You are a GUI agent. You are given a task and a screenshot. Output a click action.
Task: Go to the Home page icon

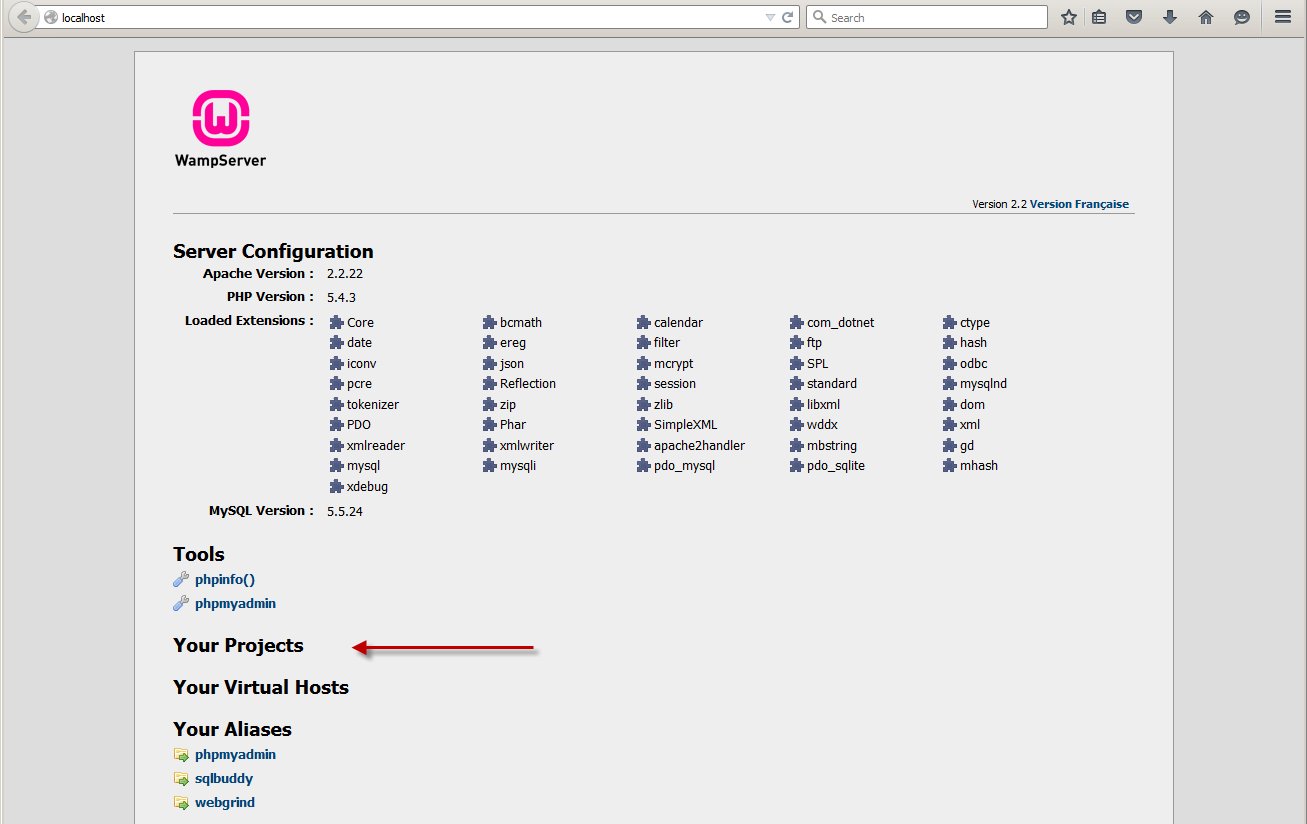click(1205, 17)
